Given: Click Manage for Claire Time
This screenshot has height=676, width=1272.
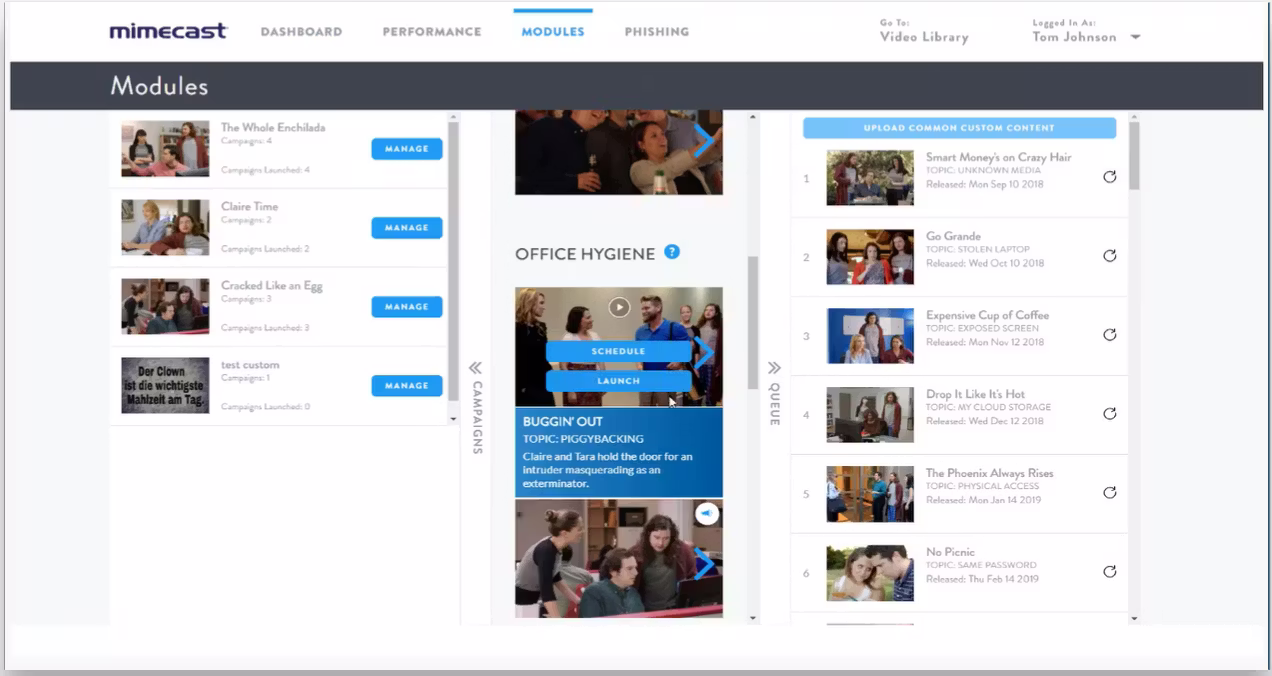Looking at the screenshot, I should (x=406, y=227).
